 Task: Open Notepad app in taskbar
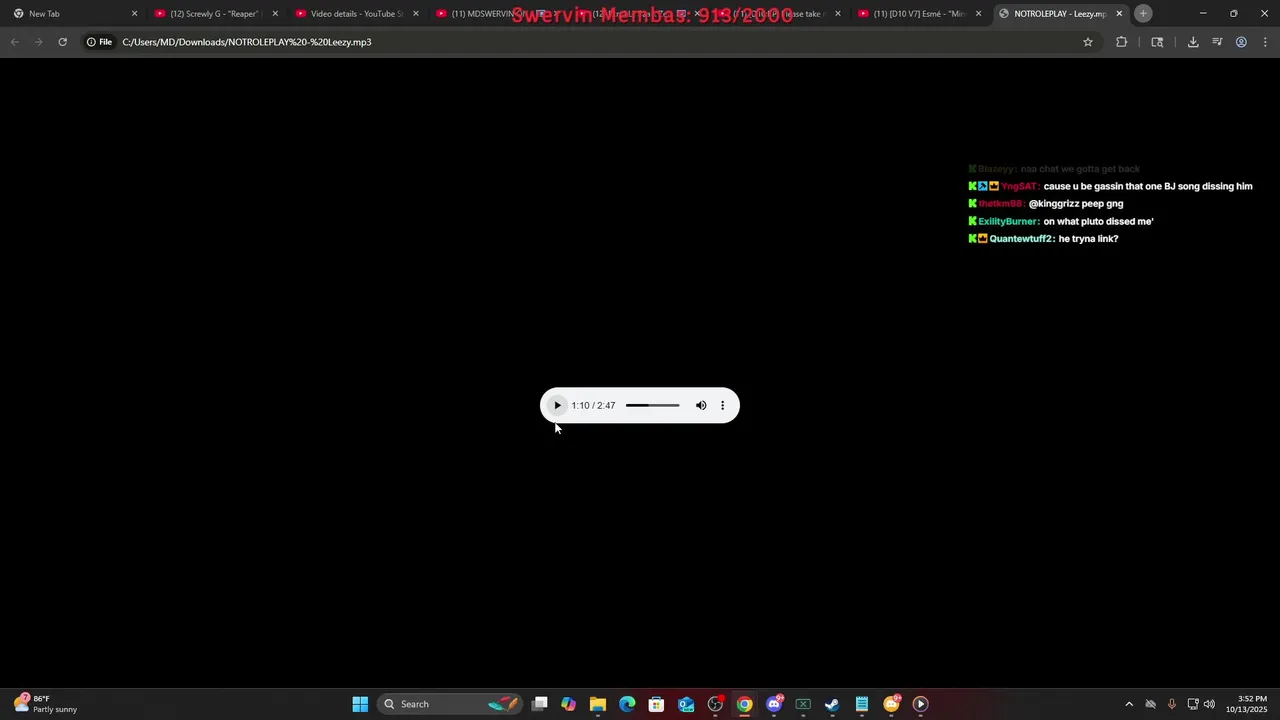(x=862, y=704)
